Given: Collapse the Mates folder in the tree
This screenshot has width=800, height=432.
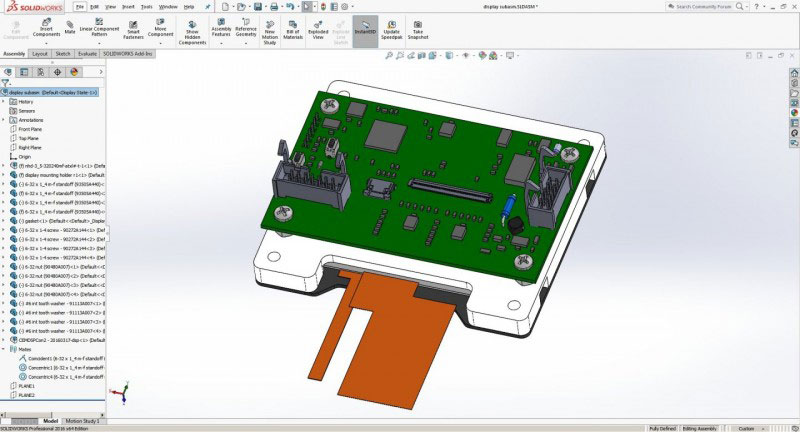Looking at the screenshot, I should 5,348.
